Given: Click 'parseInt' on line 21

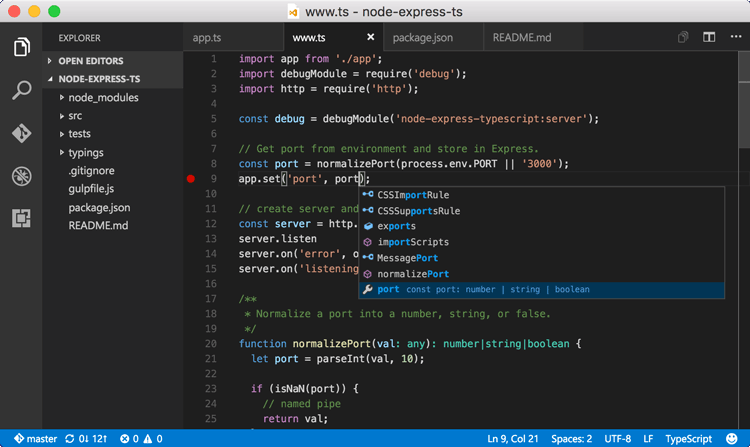Looking at the screenshot, I should (x=340, y=359).
